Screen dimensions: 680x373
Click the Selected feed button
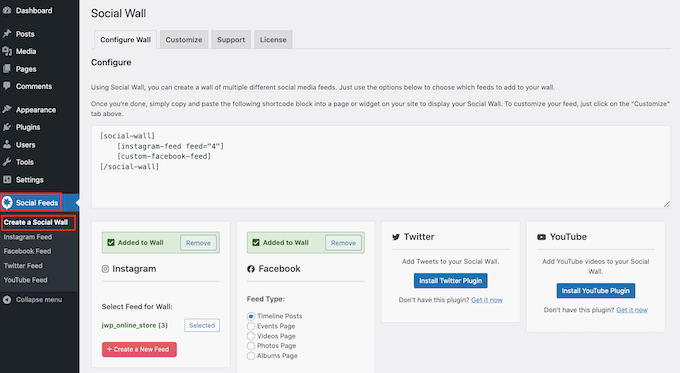tap(202, 325)
